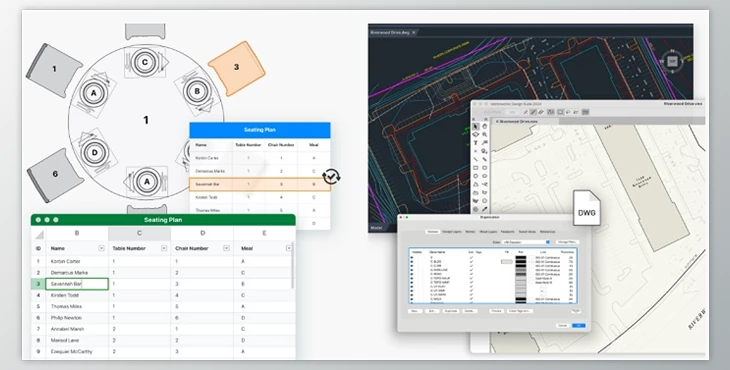
Task: Select the Rounded Rectangle tool in Vectorworks palette
Action: (485, 168)
